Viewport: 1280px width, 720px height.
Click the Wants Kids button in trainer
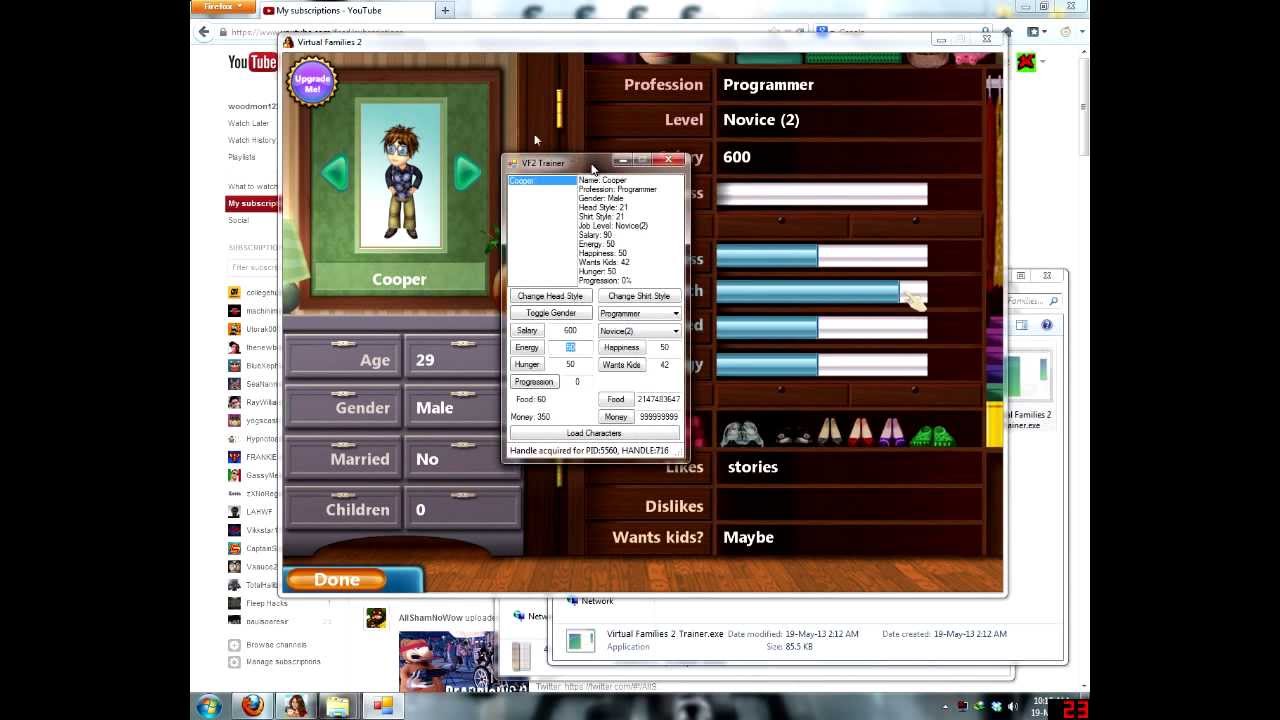621,365
